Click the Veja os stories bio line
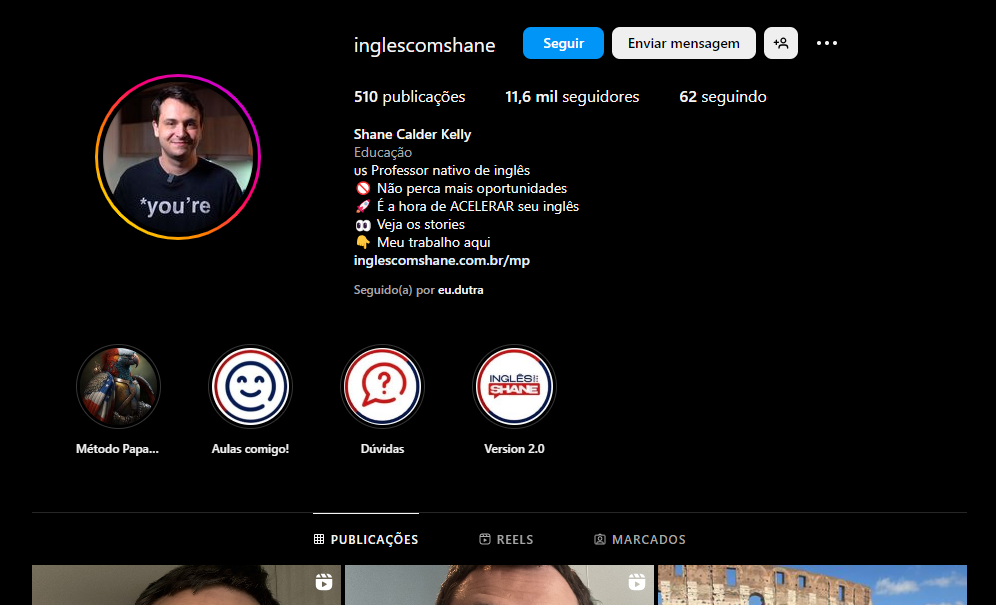 click(x=410, y=224)
